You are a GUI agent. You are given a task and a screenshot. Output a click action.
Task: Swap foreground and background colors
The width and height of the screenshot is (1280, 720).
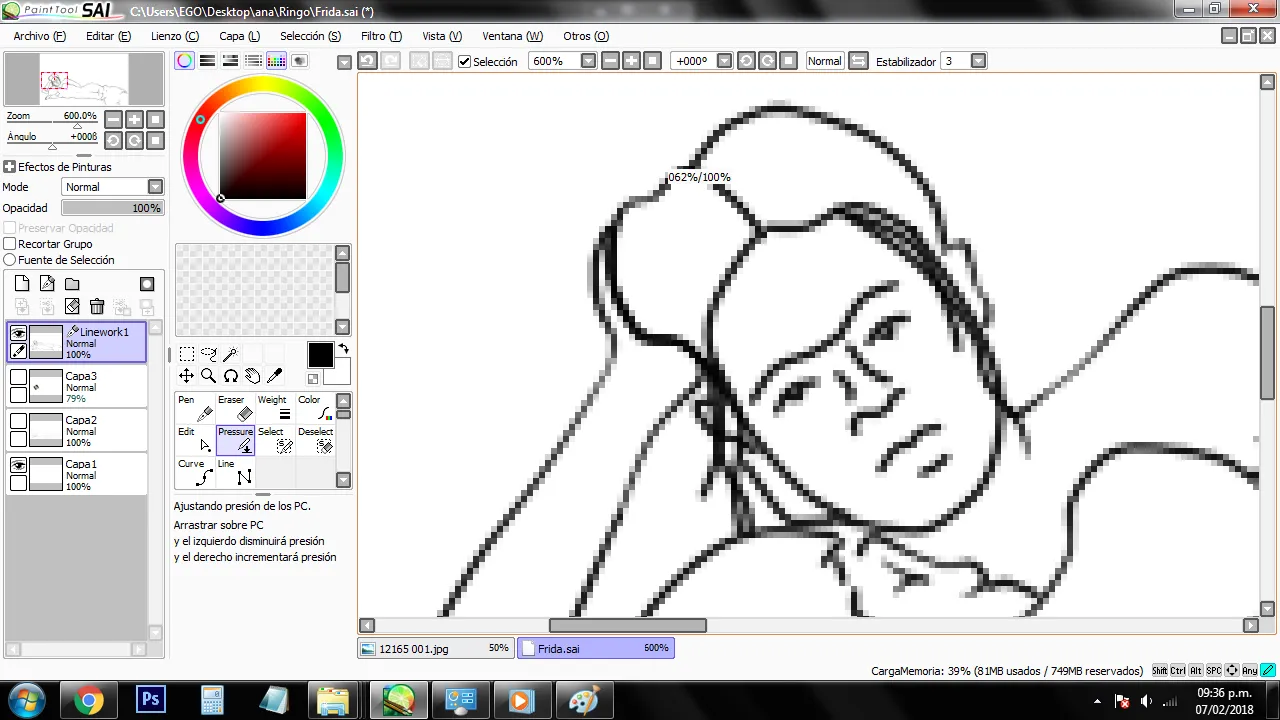click(344, 349)
